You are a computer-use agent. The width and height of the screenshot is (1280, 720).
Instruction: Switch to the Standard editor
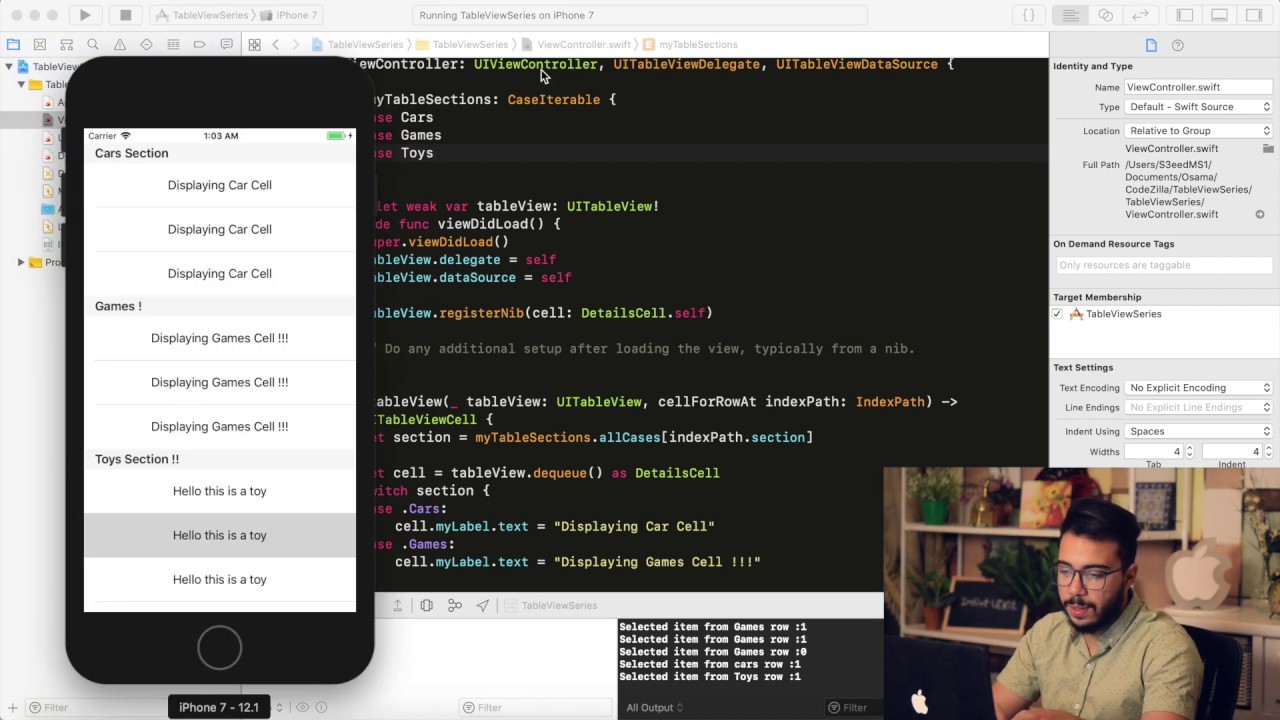(x=1070, y=15)
